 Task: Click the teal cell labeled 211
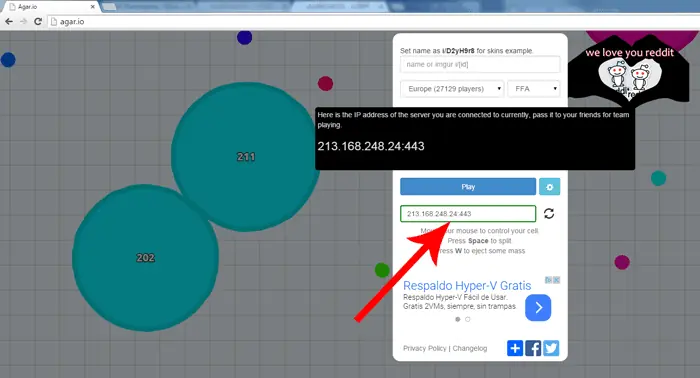[x=245, y=157]
